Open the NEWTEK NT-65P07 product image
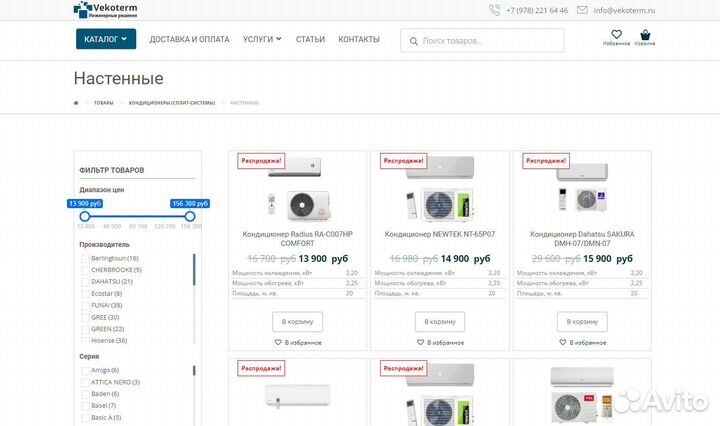The height and width of the screenshot is (426, 720). tap(440, 189)
